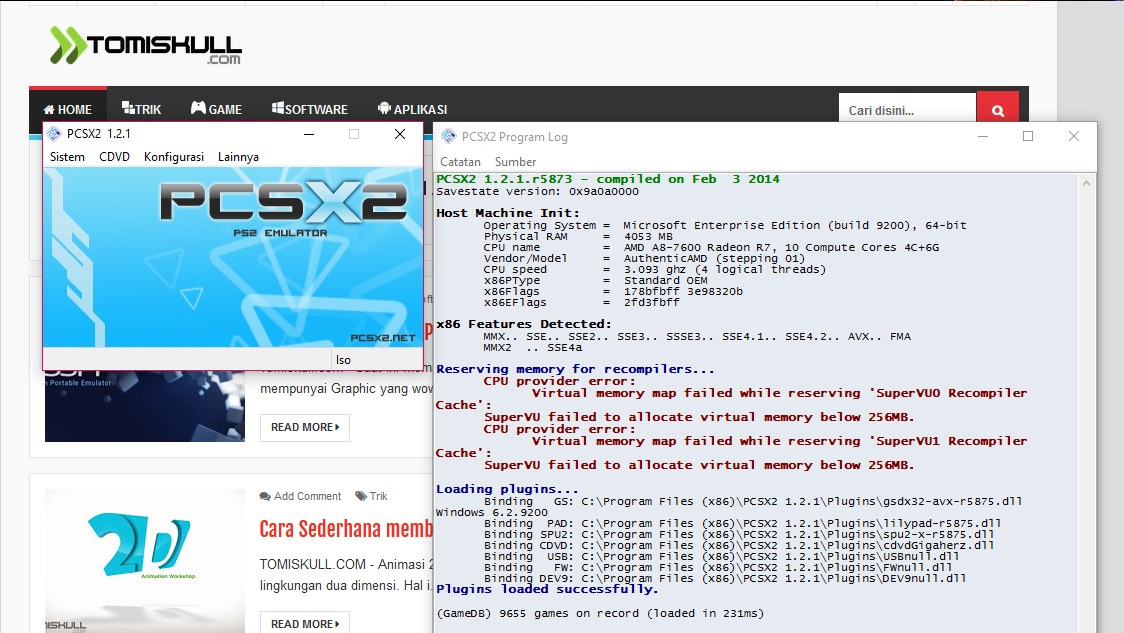This screenshot has width=1124, height=633.
Task: Click the 'Iso' status bar field
Action: click(x=377, y=360)
